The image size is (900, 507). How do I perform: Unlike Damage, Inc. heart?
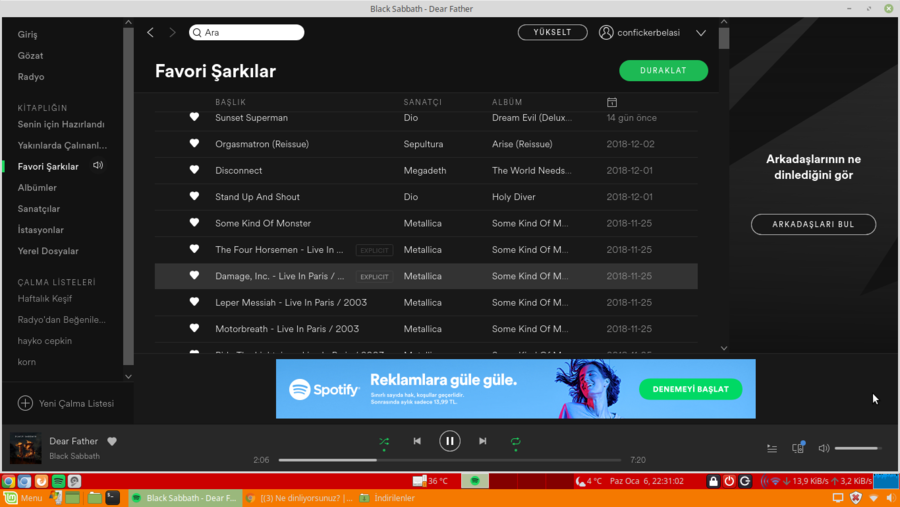point(194,276)
